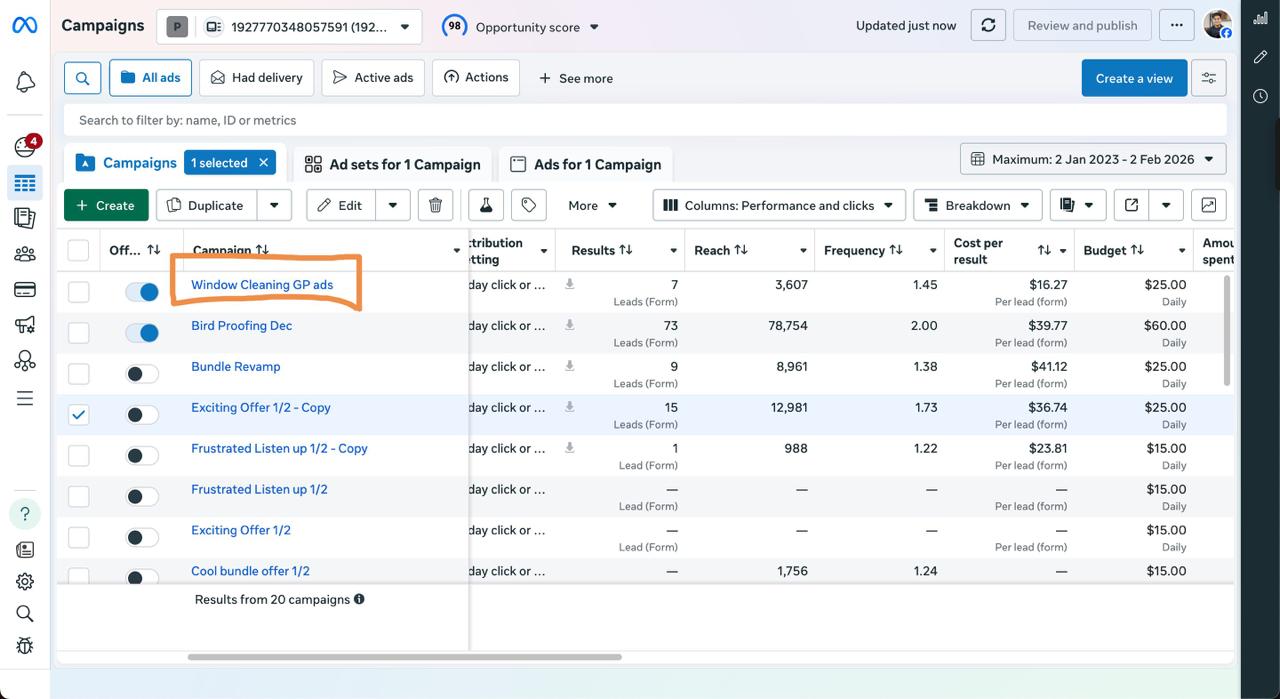The width and height of the screenshot is (1280, 699).
Task: Click Create a view button
Action: (1134, 78)
